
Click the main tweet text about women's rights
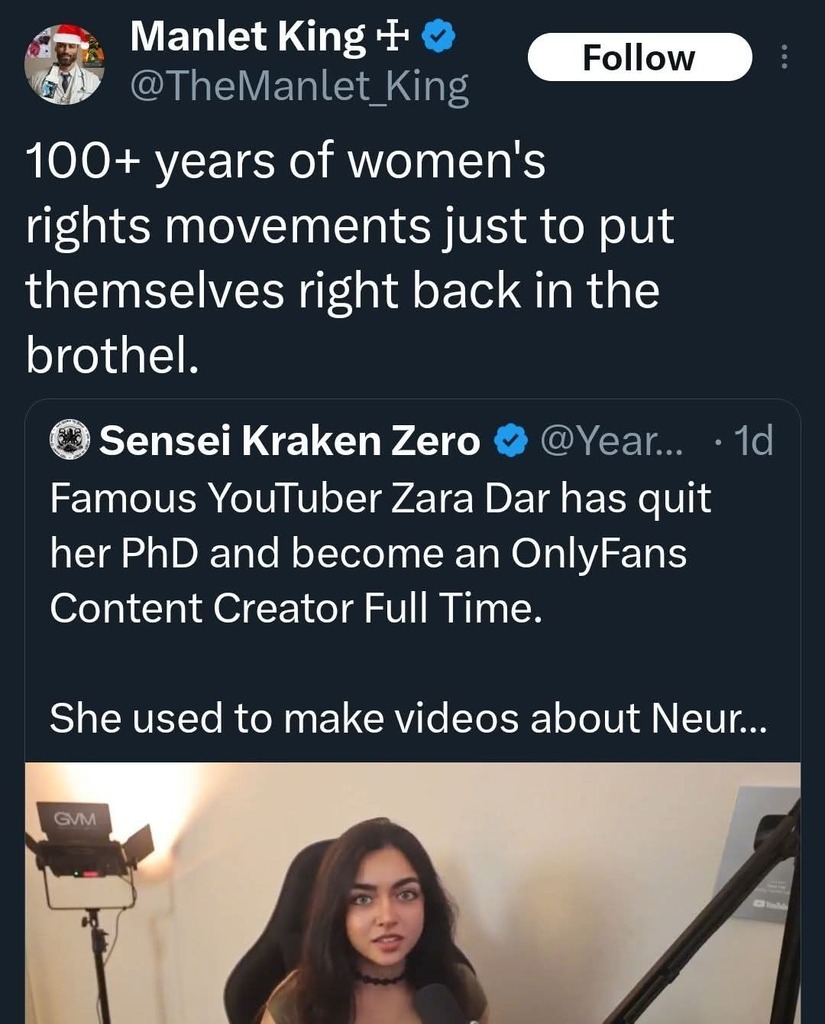(x=350, y=258)
